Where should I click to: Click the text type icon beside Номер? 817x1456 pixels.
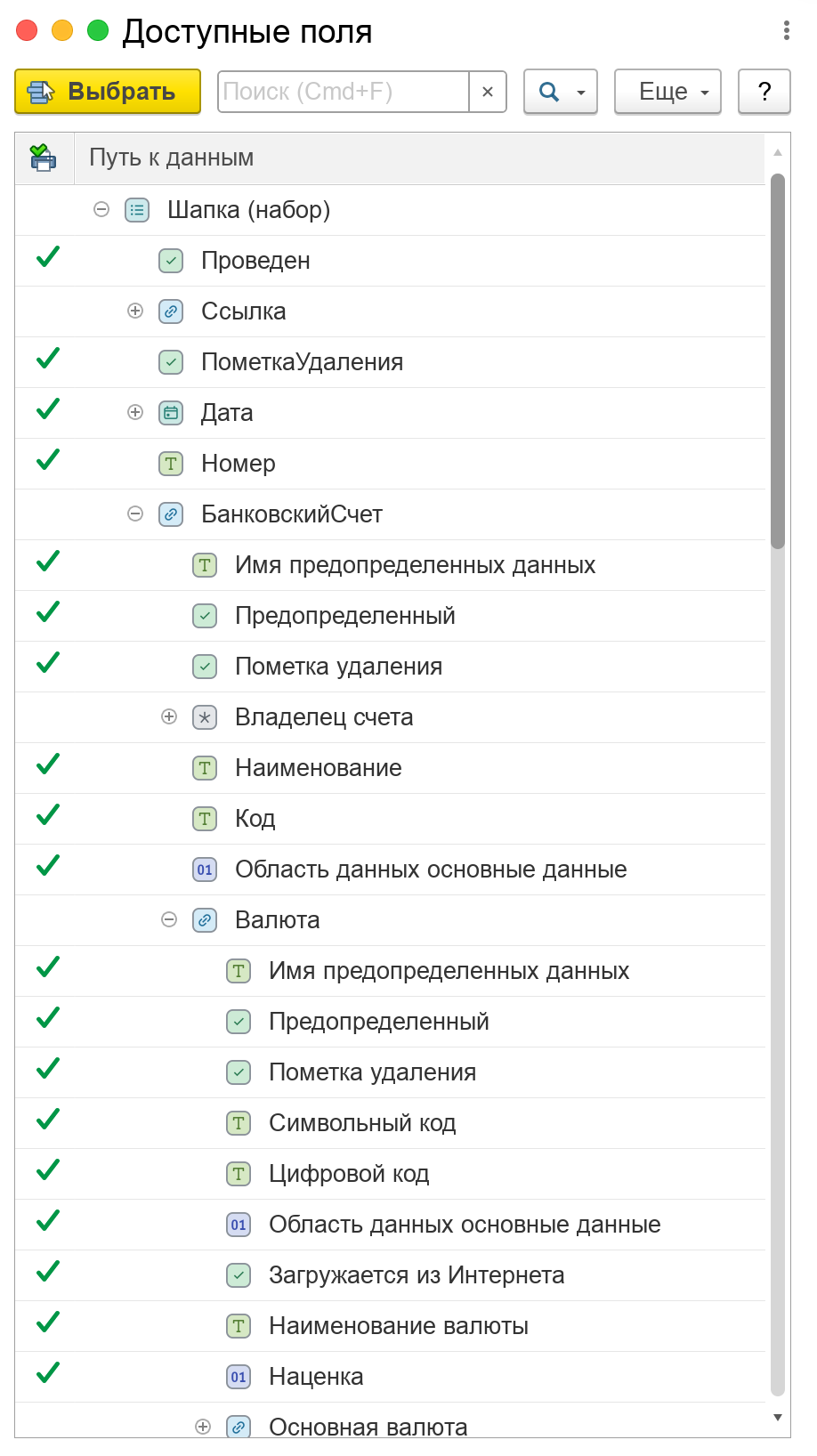[171, 464]
